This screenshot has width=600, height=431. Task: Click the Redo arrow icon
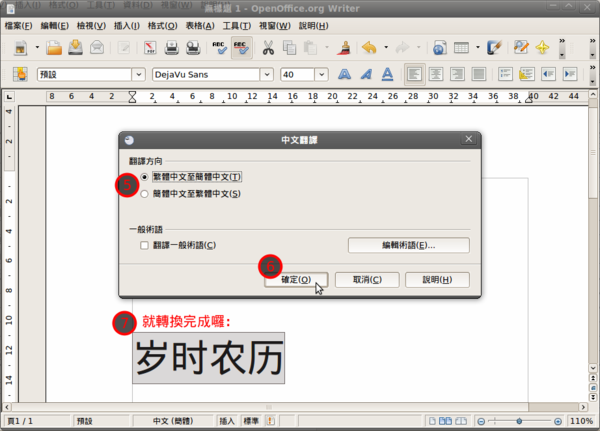click(403, 48)
